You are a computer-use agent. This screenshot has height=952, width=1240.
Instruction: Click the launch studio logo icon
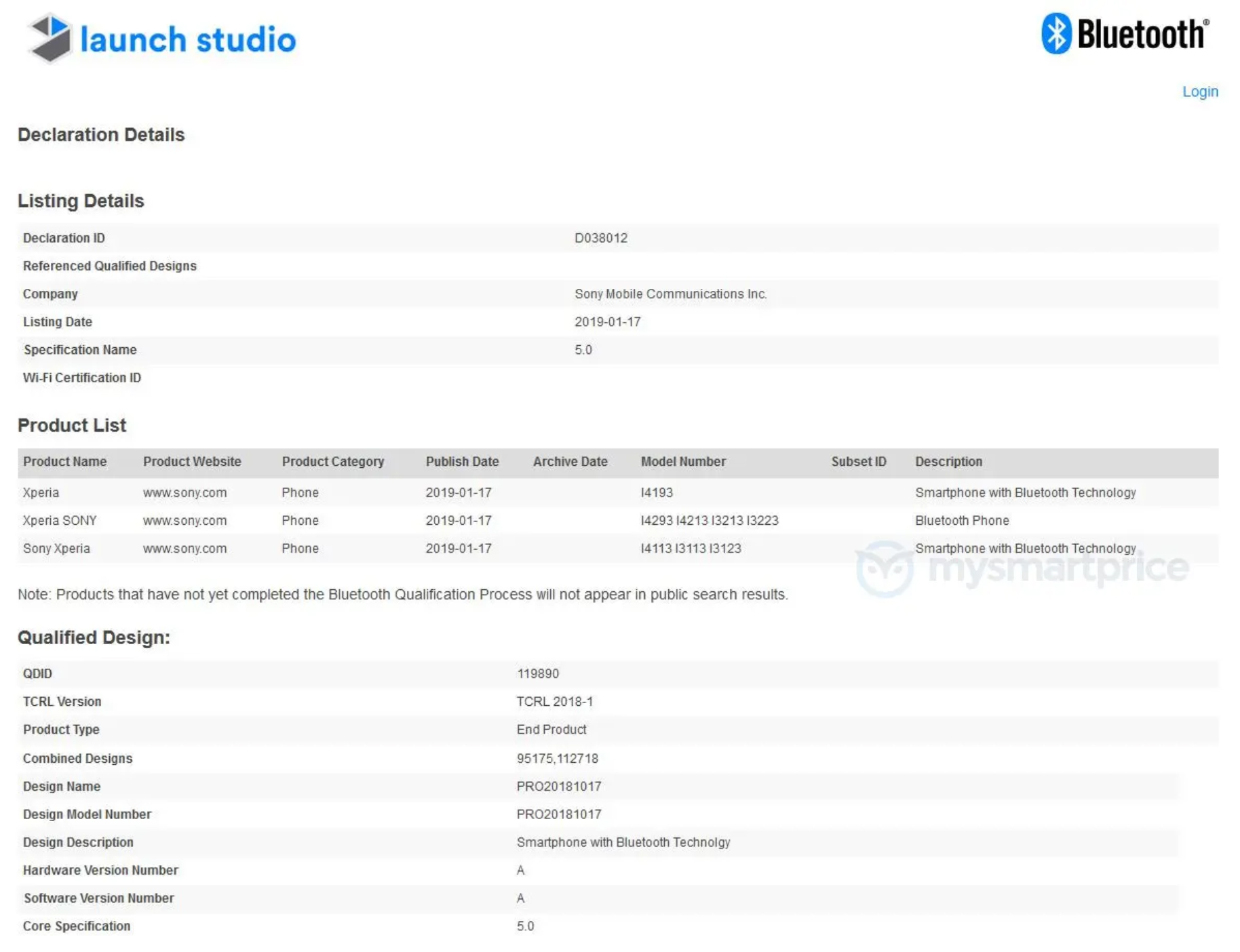pyautogui.click(x=50, y=39)
